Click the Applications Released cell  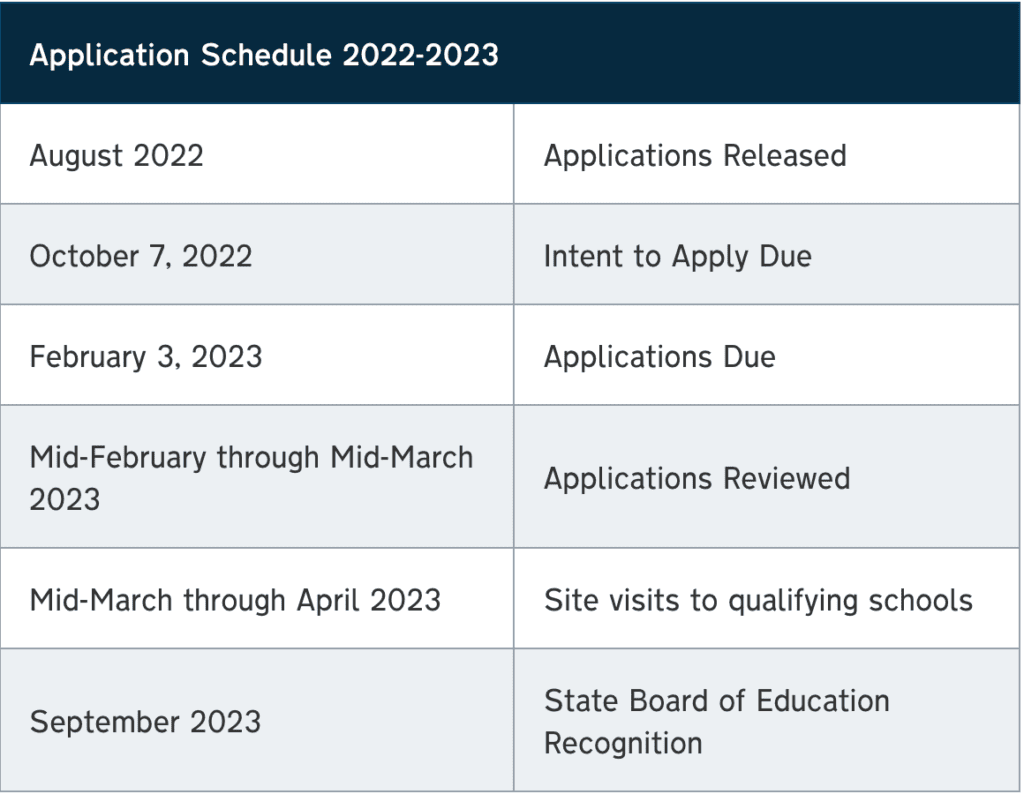point(767,154)
